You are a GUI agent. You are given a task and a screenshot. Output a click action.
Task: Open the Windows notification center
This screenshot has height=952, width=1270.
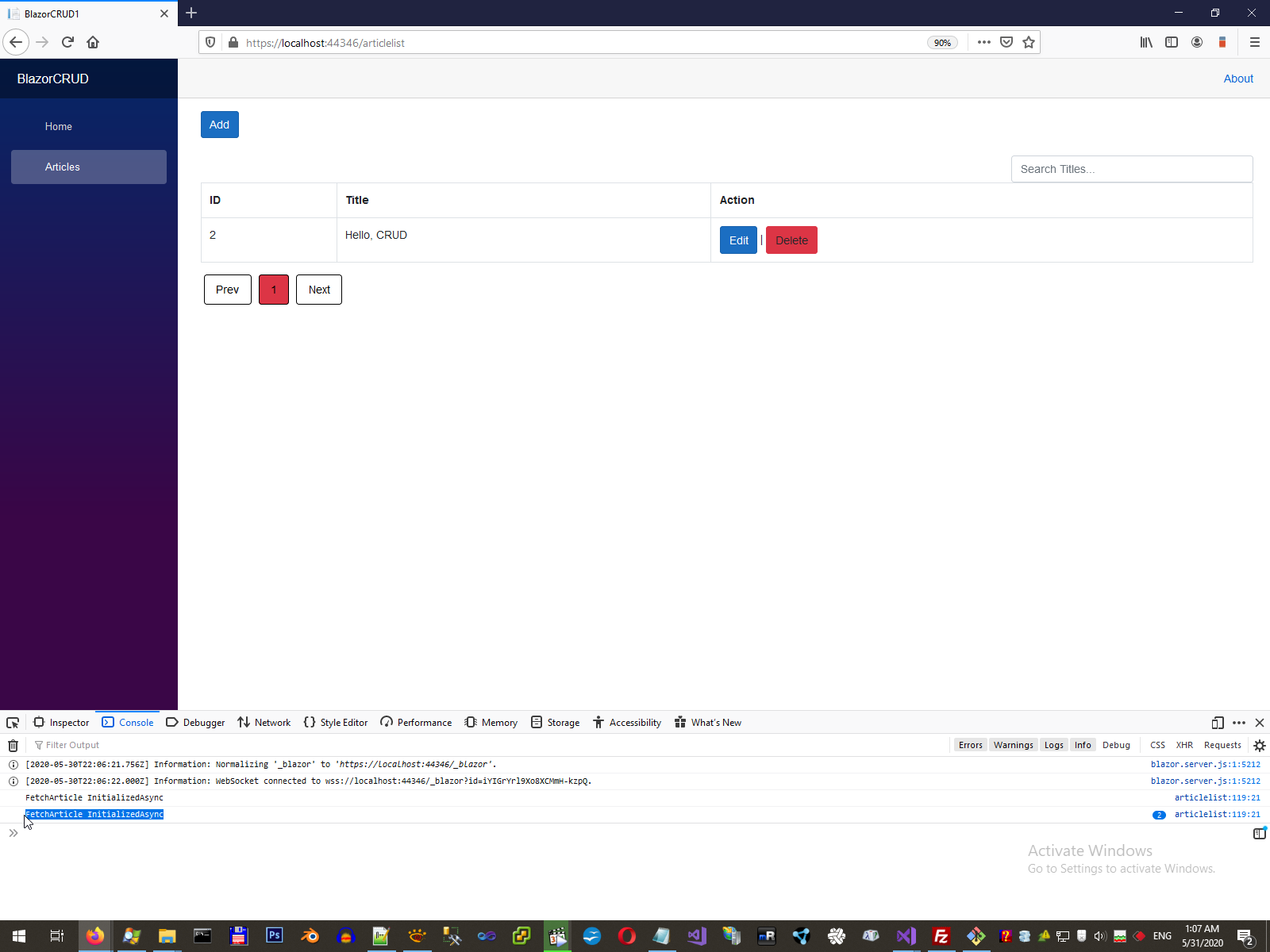[x=1246, y=936]
